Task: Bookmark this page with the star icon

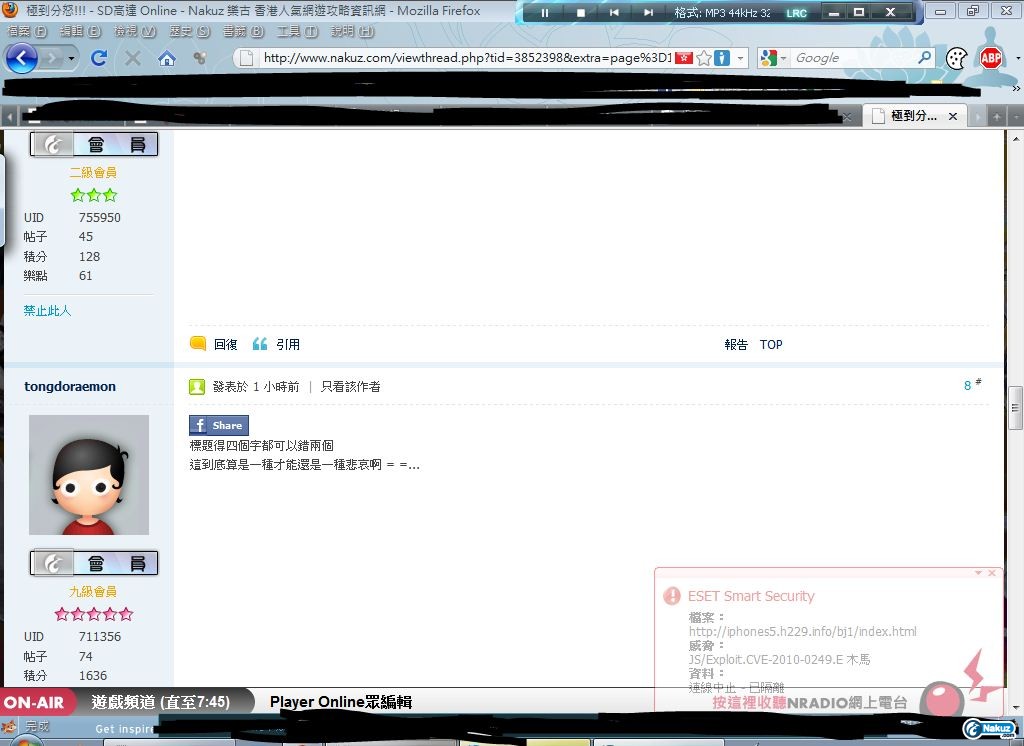Action: click(x=704, y=58)
